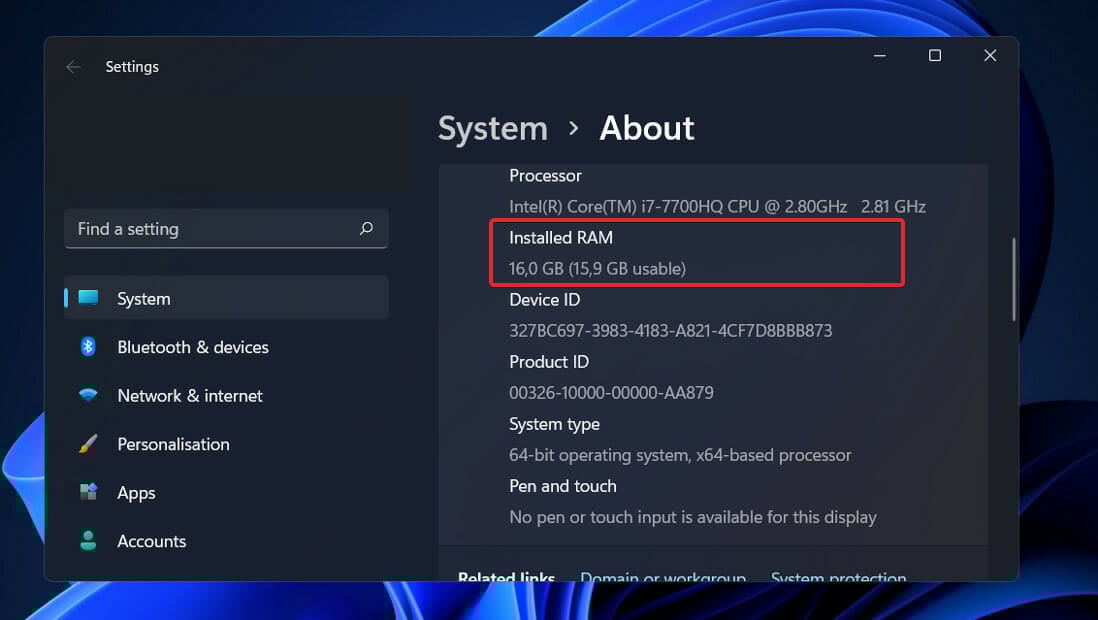Screen dimensions: 1098x620
Task: Click the Find a setting search field
Action: coord(200,229)
